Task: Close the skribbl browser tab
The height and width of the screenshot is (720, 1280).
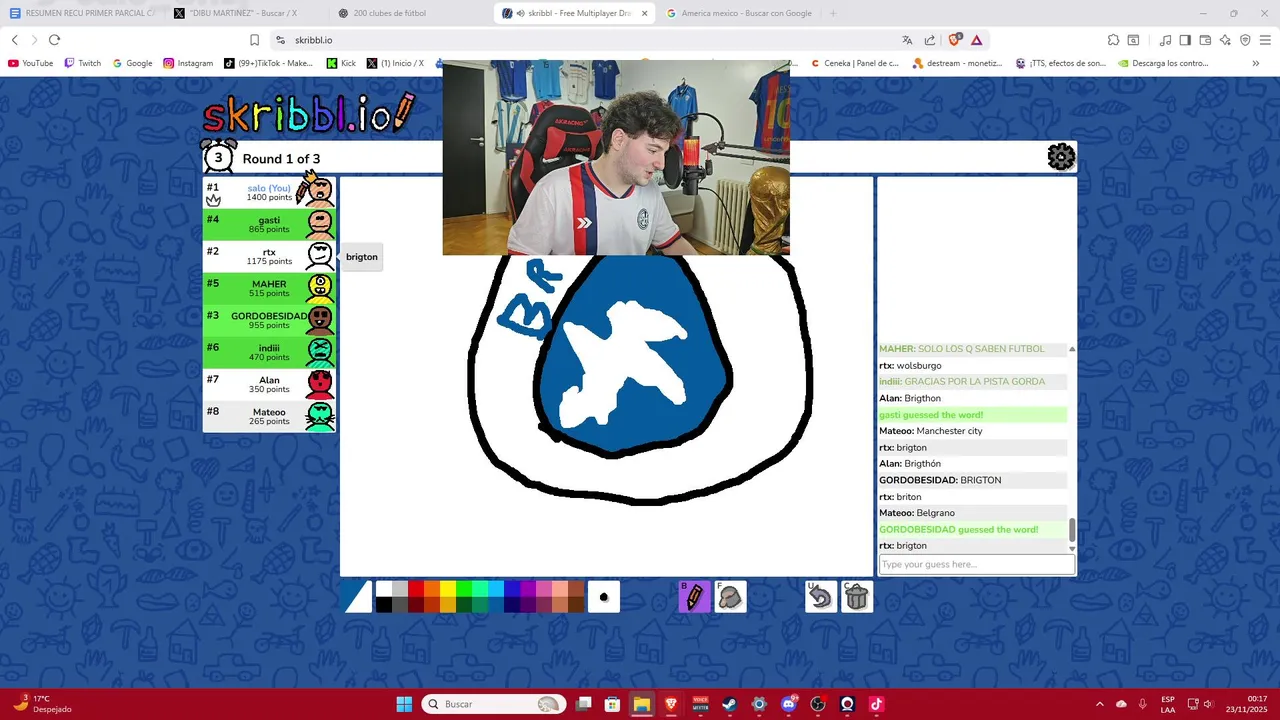Action: click(644, 13)
